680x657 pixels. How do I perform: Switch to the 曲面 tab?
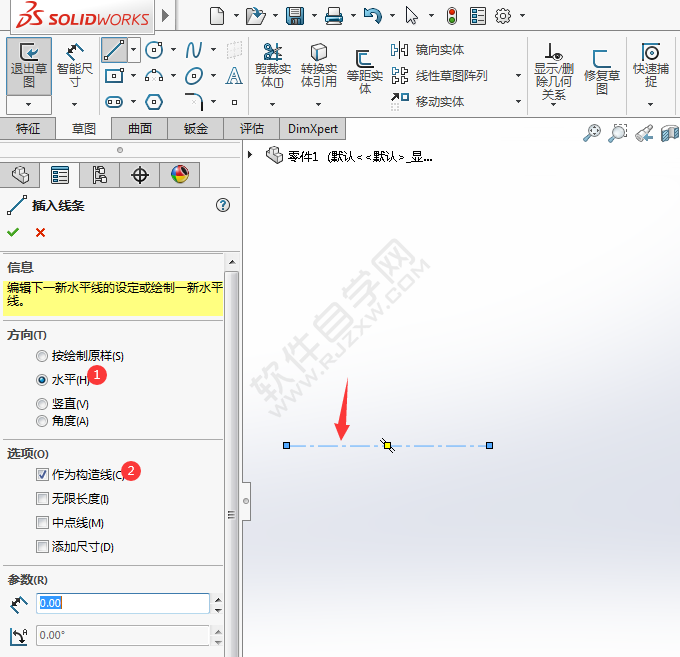(x=140, y=129)
